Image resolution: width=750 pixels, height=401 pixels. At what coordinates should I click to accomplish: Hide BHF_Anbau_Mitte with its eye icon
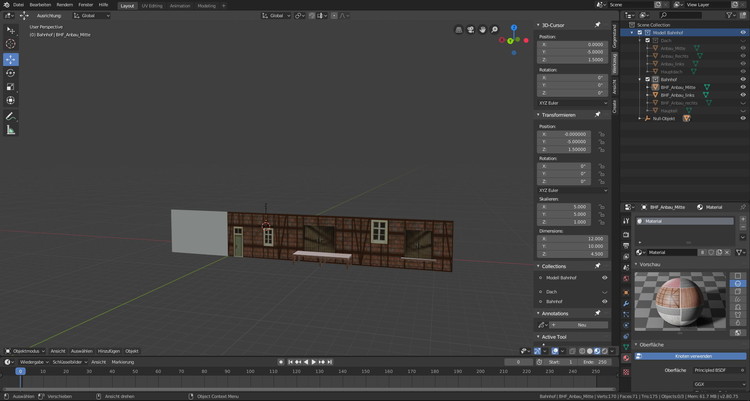tap(743, 88)
